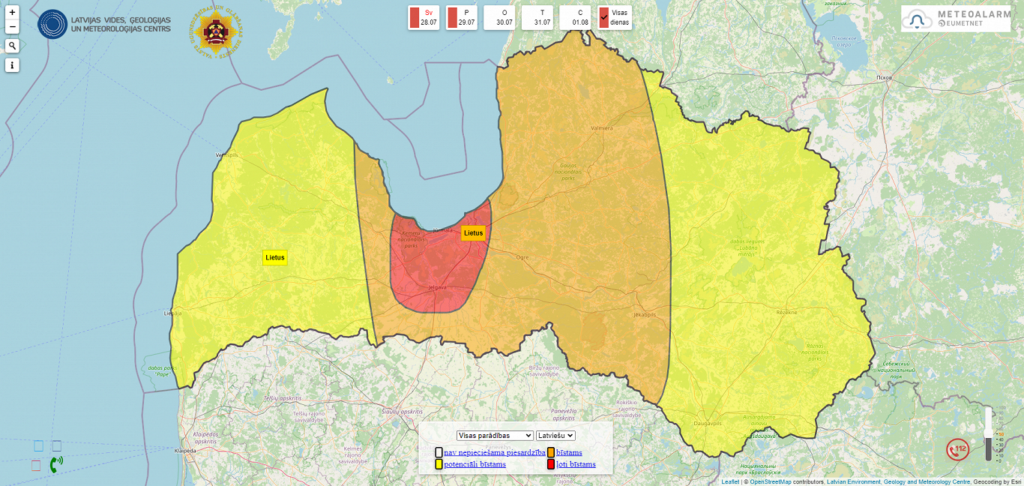Click the 'nav nepieciešama piesardzība' legend link

click(494, 452)
